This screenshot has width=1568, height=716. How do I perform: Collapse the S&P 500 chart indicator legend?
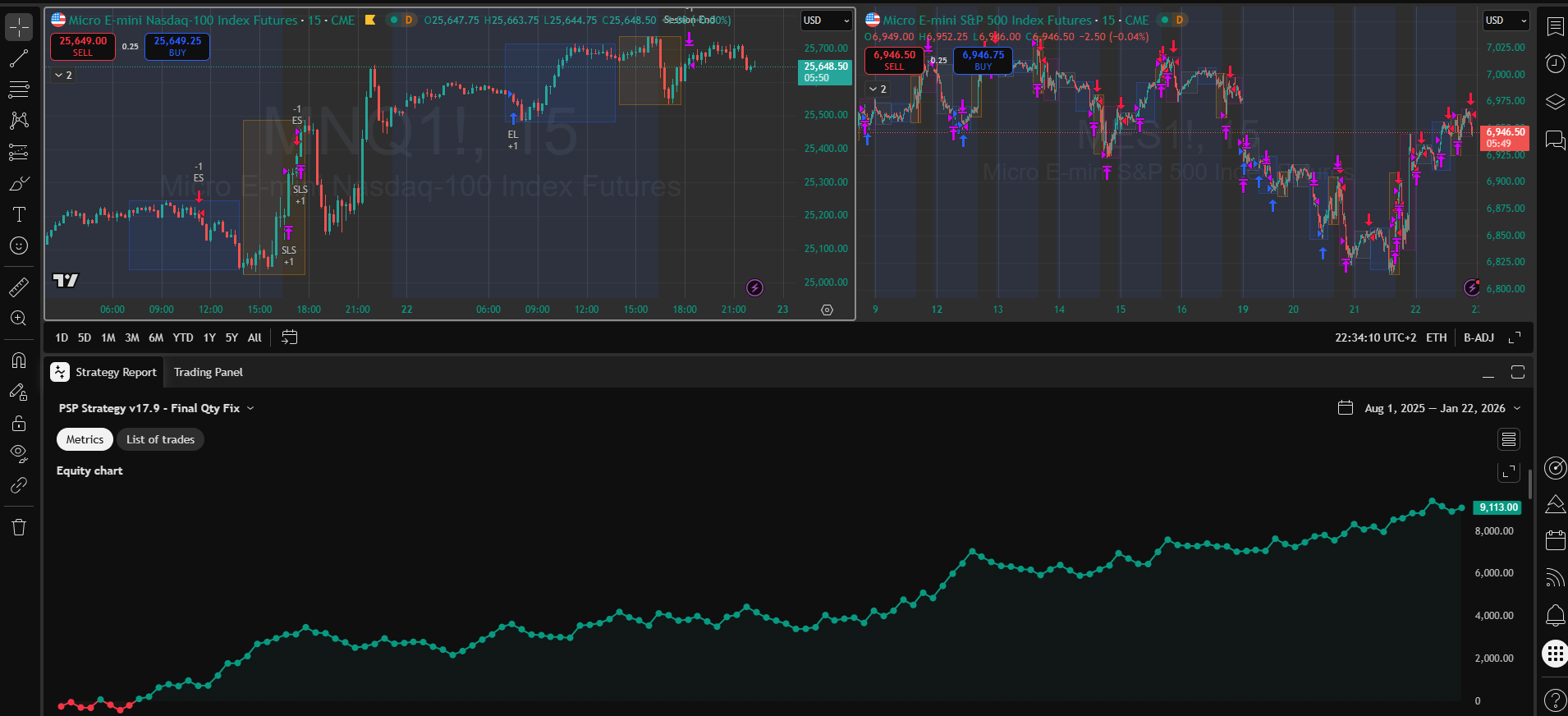coord(878,89)
